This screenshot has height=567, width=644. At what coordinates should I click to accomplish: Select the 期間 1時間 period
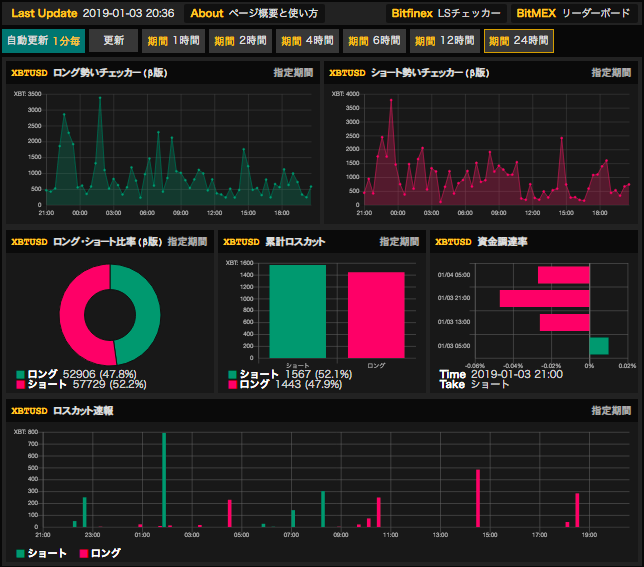173,41
